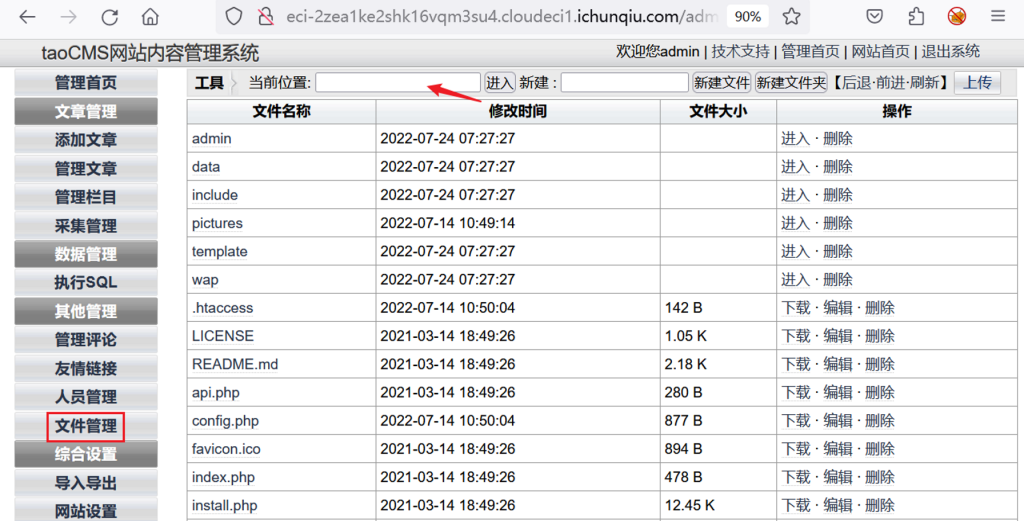1024x521 pixels.
Task: Click the insecure connection padlock icon
Action: point(266,17)
